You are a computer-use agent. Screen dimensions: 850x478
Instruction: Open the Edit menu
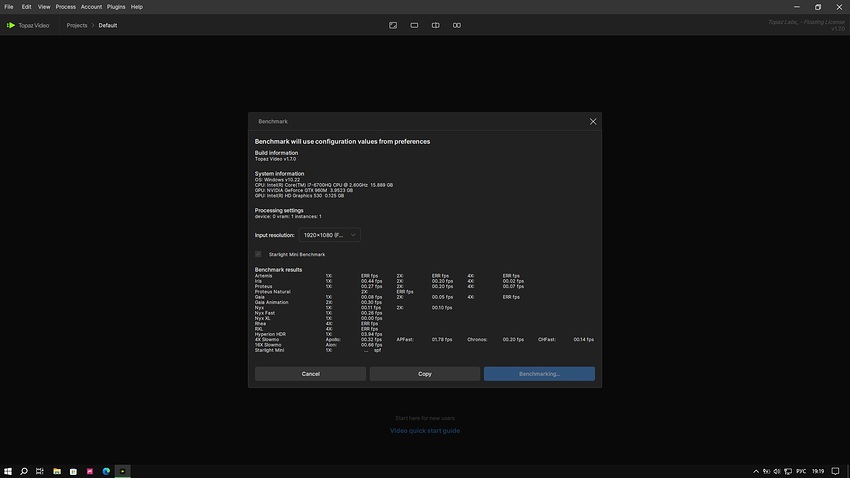27,7
